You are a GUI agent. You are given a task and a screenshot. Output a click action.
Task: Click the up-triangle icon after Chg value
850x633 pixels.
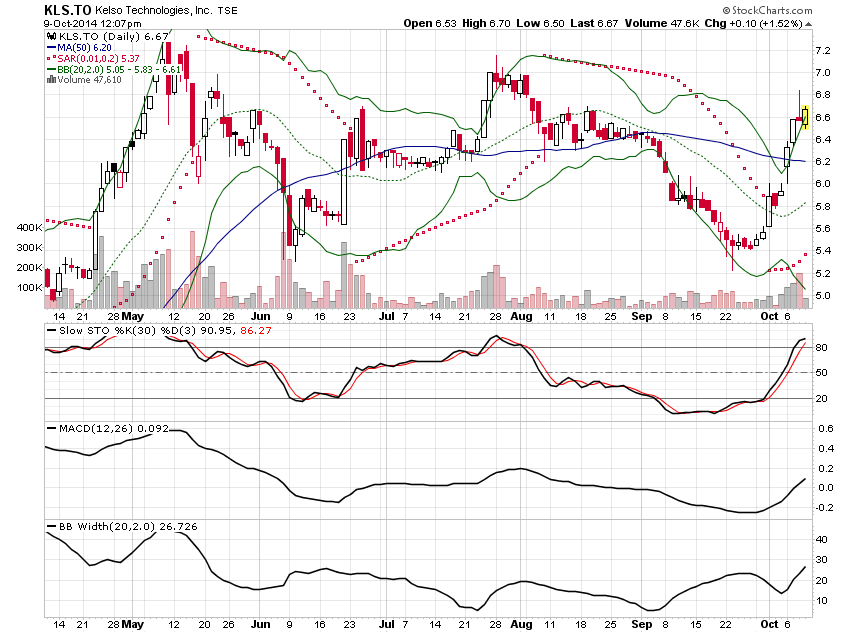tap(808, 24)
